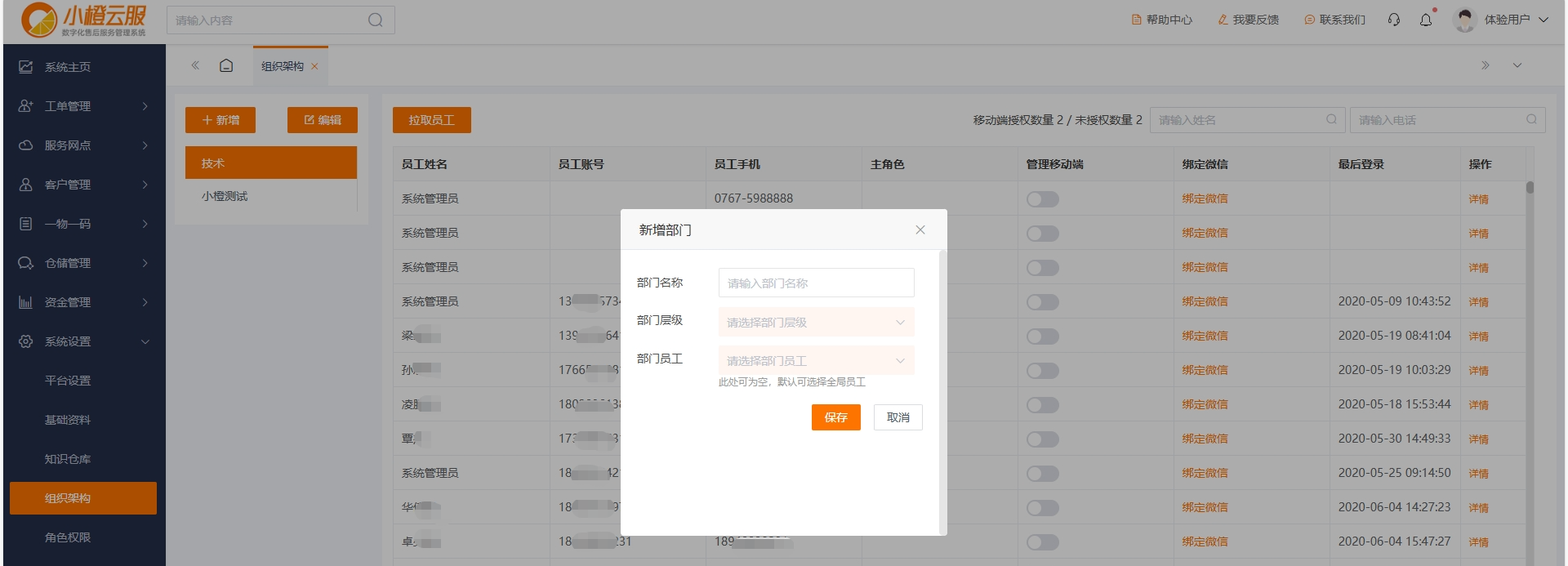Close the 新增部门 dialog with X icon
1568x566 pixels.
click(920, 230)
